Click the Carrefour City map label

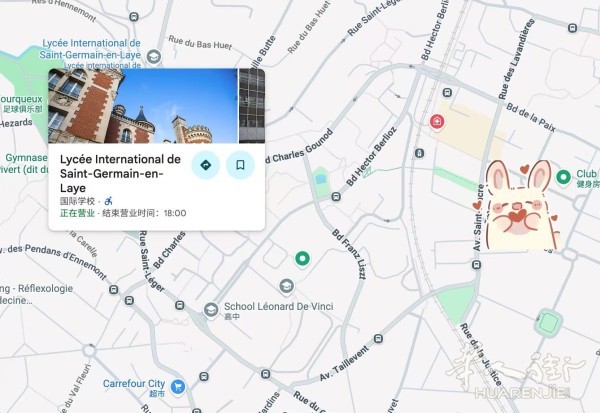(134, 384)
